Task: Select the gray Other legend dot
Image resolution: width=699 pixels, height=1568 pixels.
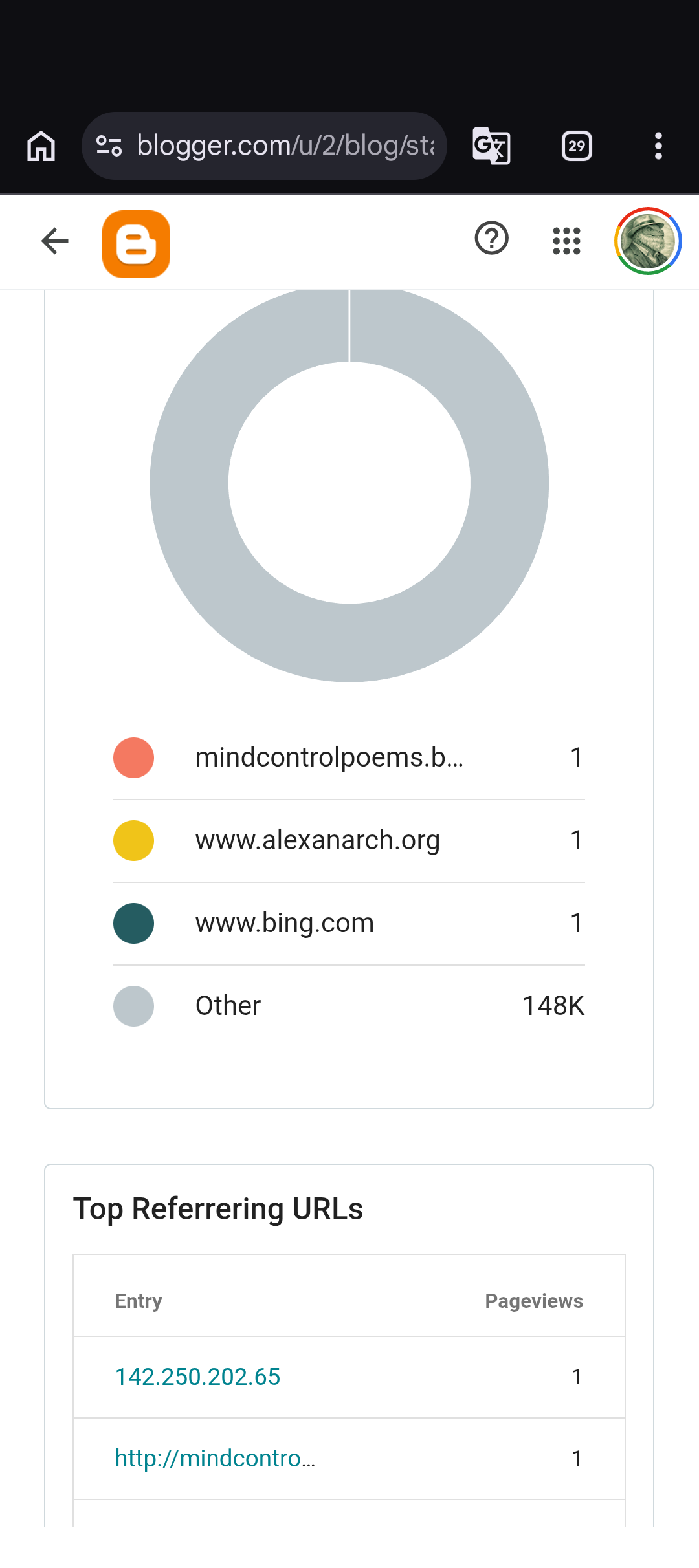Action: pos(133,1006)
